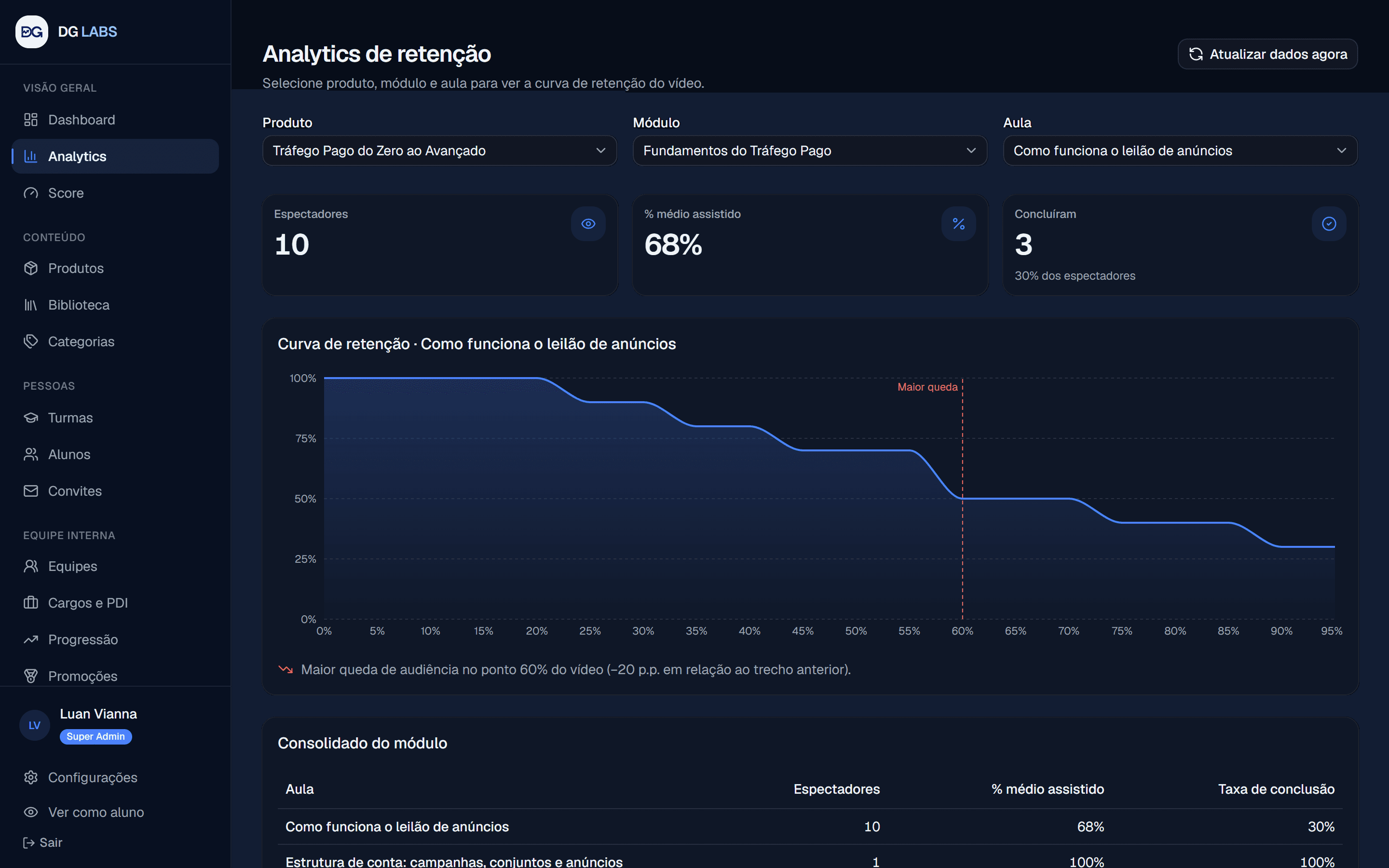Viewport: 1389px width, 868px height.
Task: Click the LV user avatar
Action: 34,725
